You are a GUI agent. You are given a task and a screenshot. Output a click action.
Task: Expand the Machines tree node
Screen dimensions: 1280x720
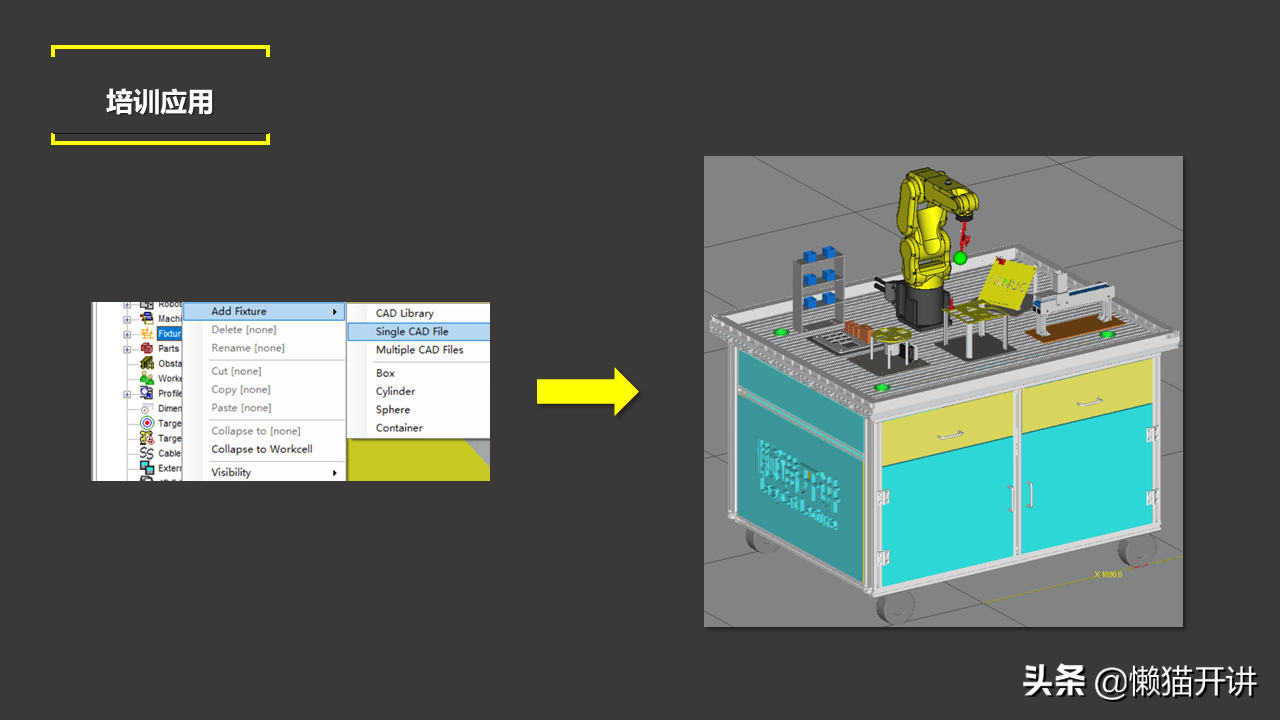127,319
